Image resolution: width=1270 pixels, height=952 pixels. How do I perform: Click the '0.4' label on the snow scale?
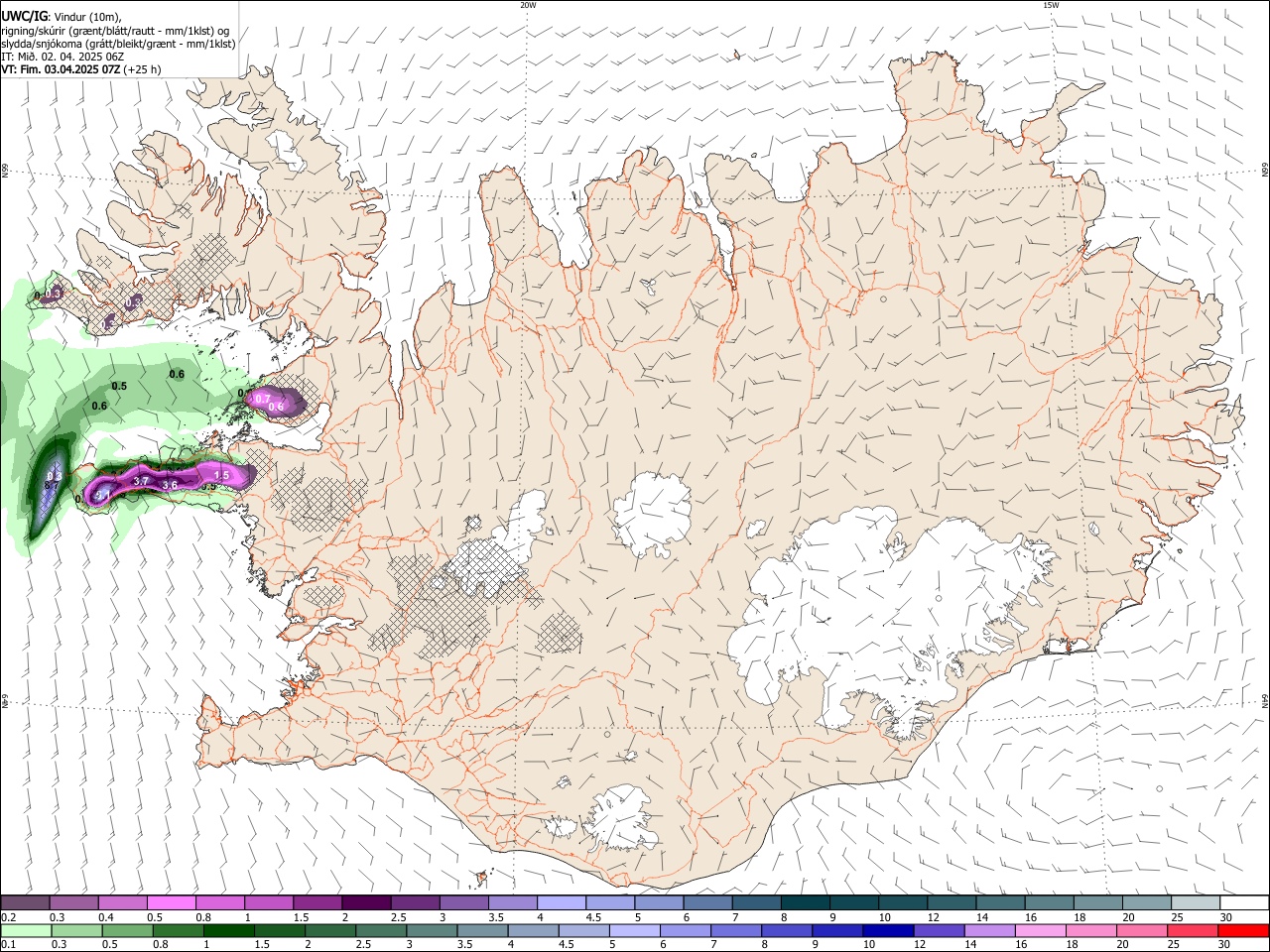pos(106,917)
